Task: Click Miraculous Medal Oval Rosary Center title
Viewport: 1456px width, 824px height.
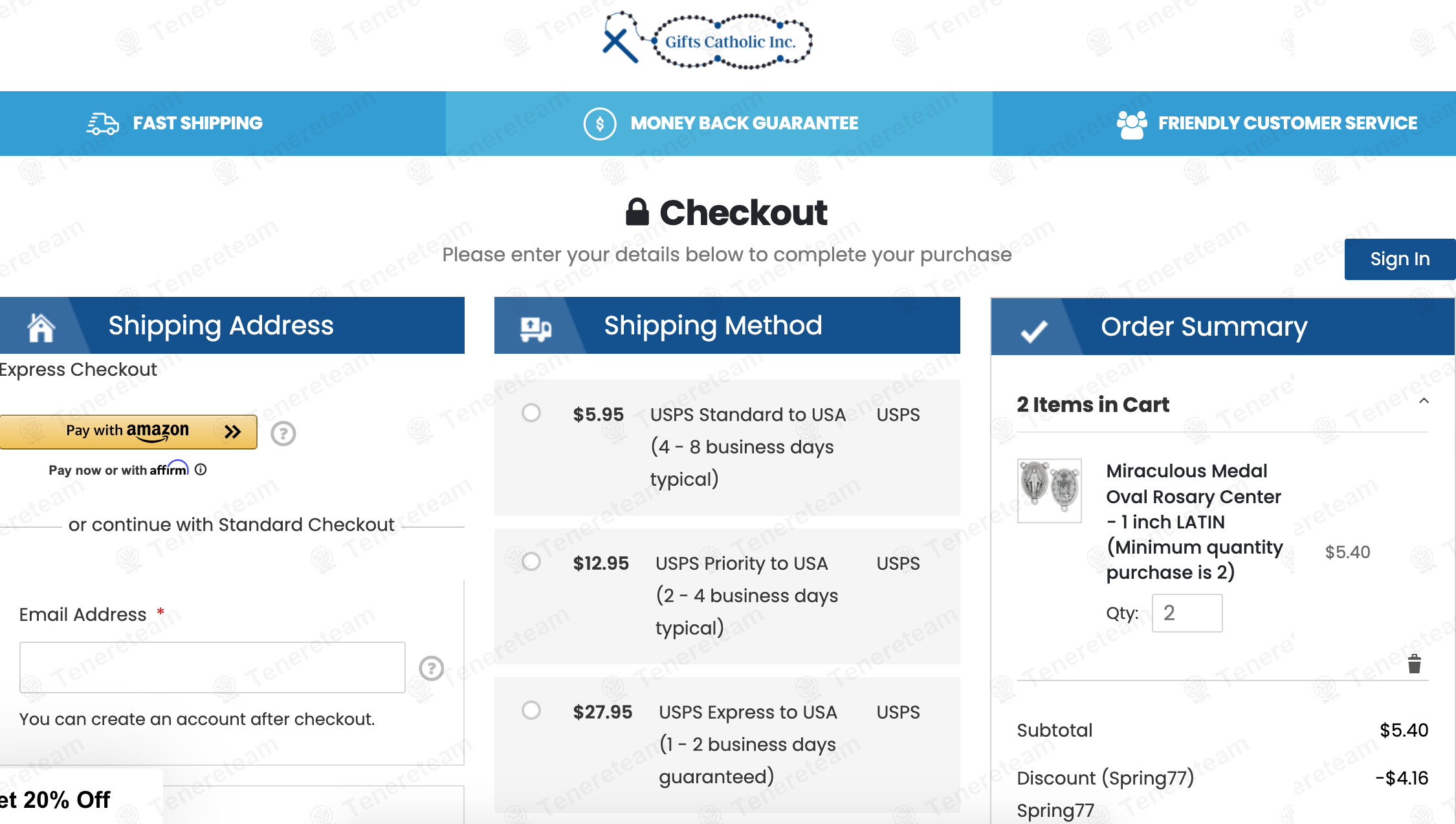Action: [1194, 521]
